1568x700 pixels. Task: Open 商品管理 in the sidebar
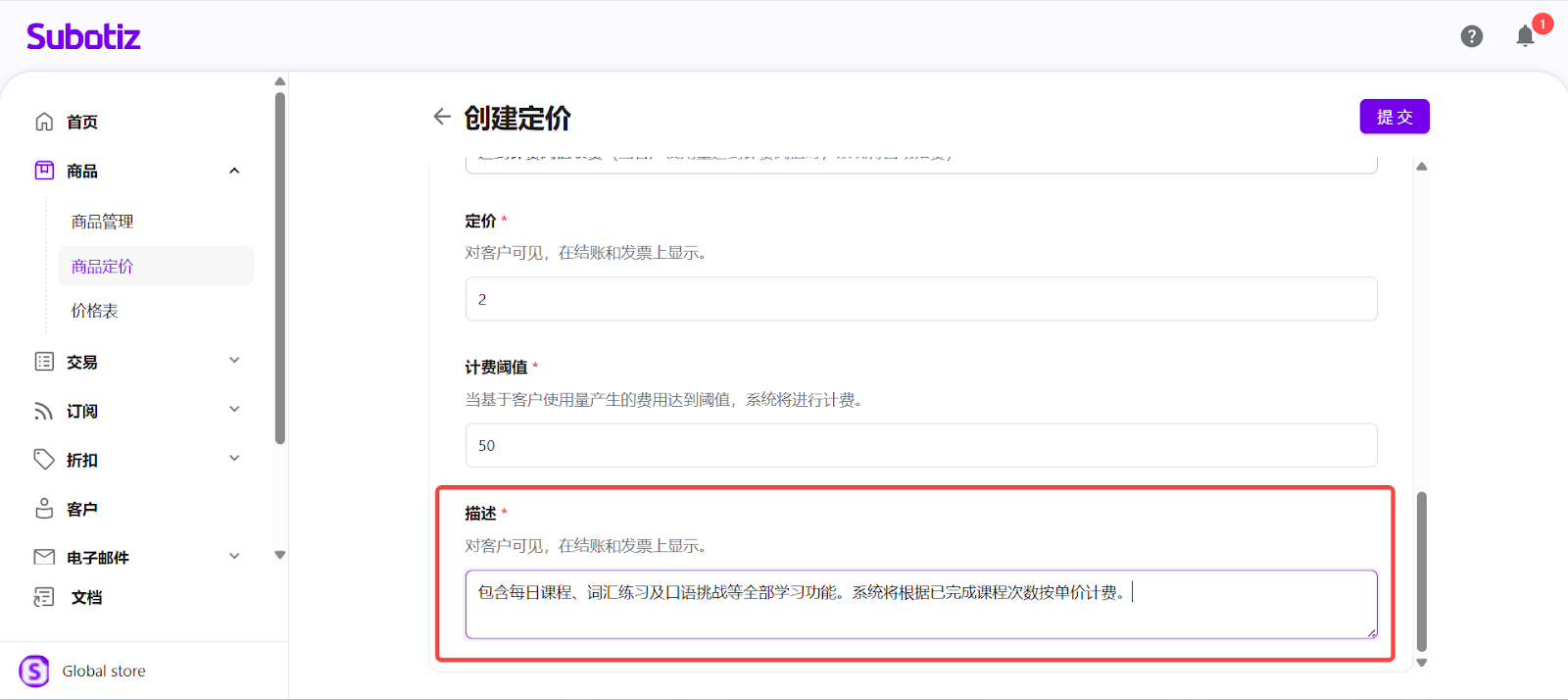point(102,222)
